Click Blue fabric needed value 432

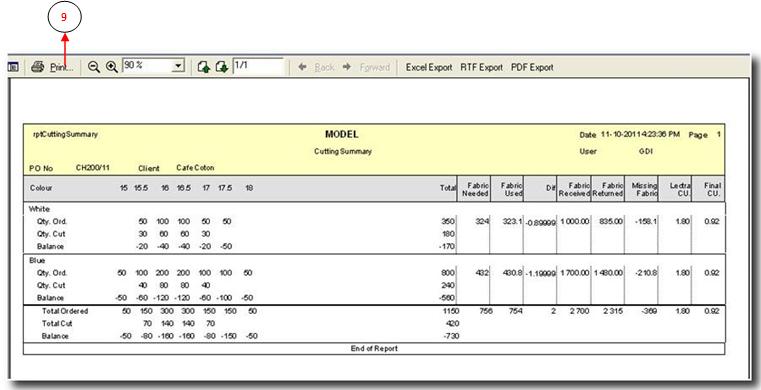tap(482, 273)
